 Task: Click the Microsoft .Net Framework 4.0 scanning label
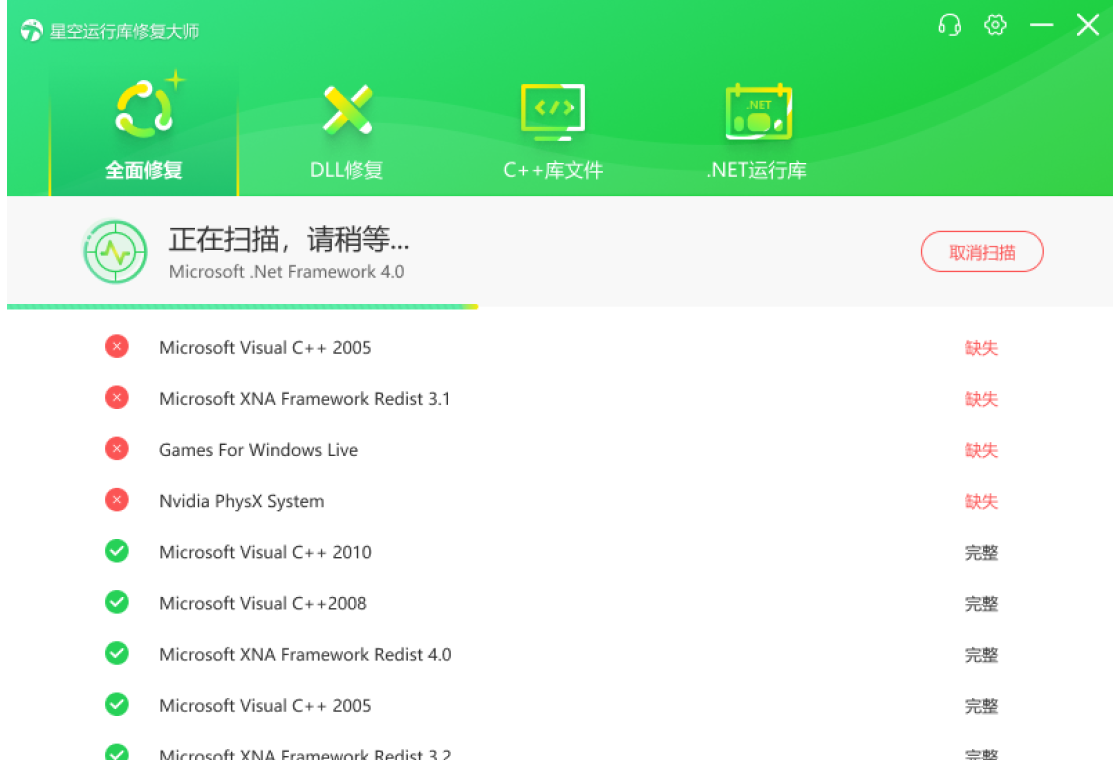coord(286,272)
